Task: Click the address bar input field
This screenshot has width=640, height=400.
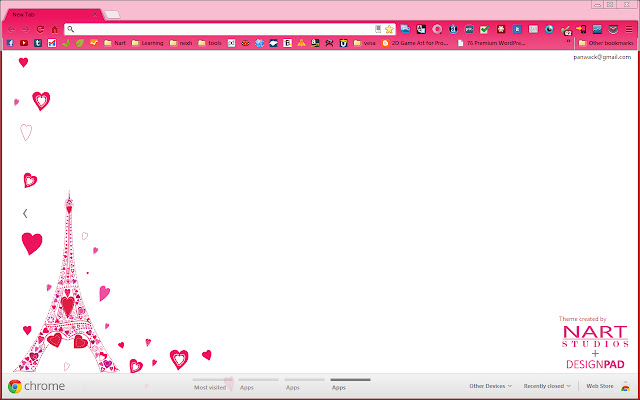Action: 220,29
